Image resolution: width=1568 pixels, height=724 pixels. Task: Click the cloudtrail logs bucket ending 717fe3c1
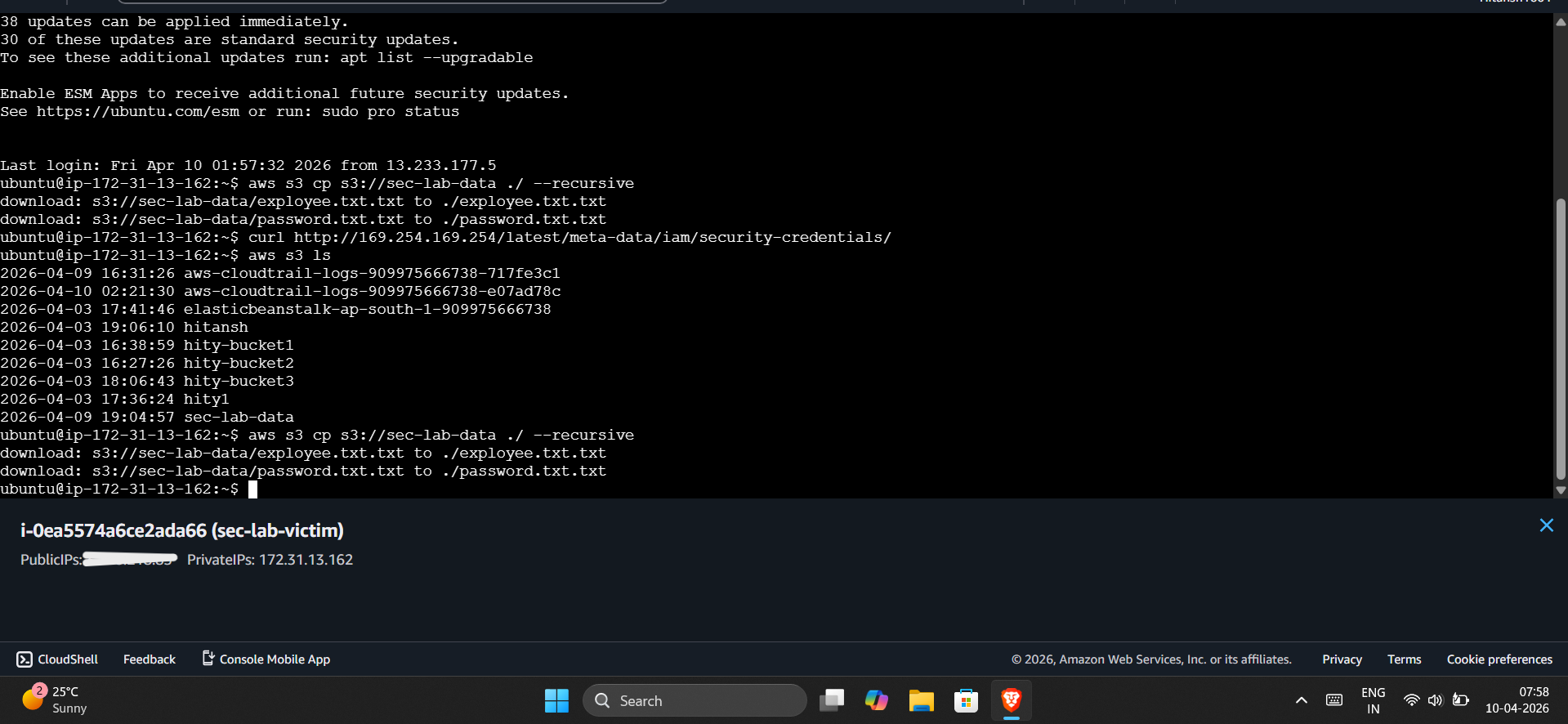(x=372, y=273)
